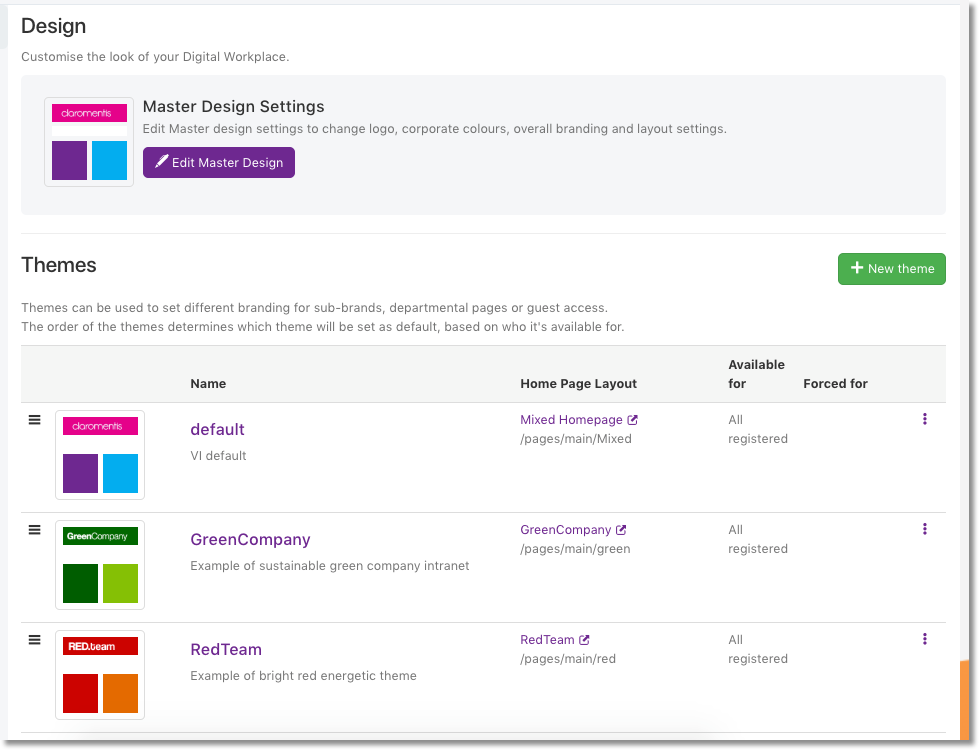Viewport: 979px width, 750px height.
Task: Click the blue swatch in default theme preview
Action: click(x=120, y=473)
